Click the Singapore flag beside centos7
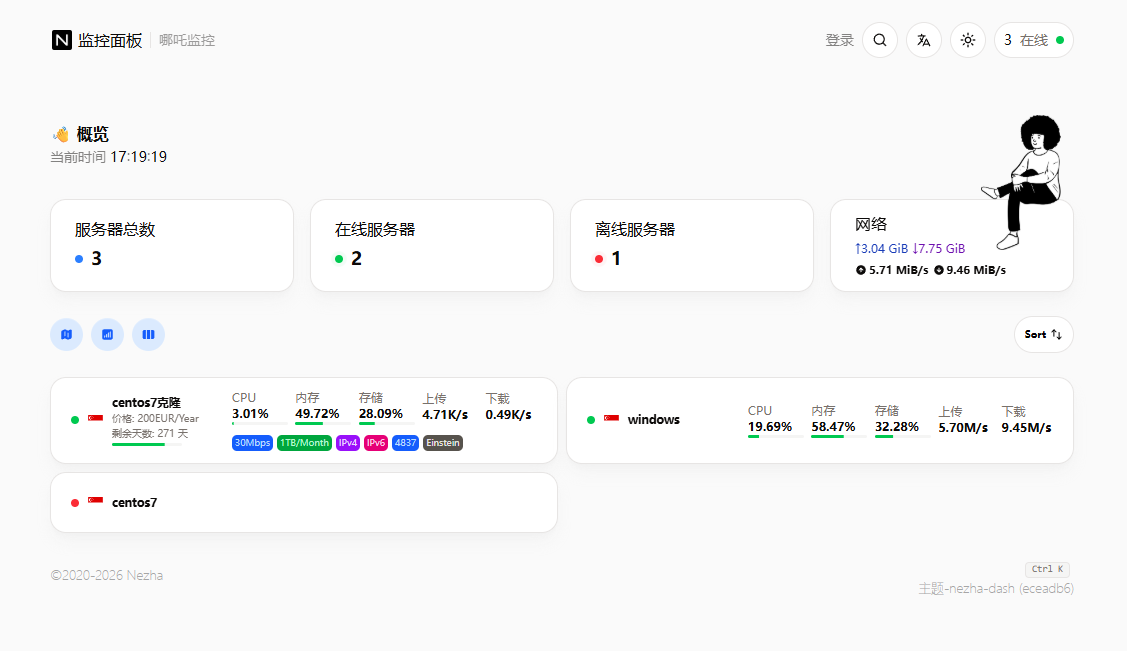This screenshot has height=651, width=1127. point(95,502)
